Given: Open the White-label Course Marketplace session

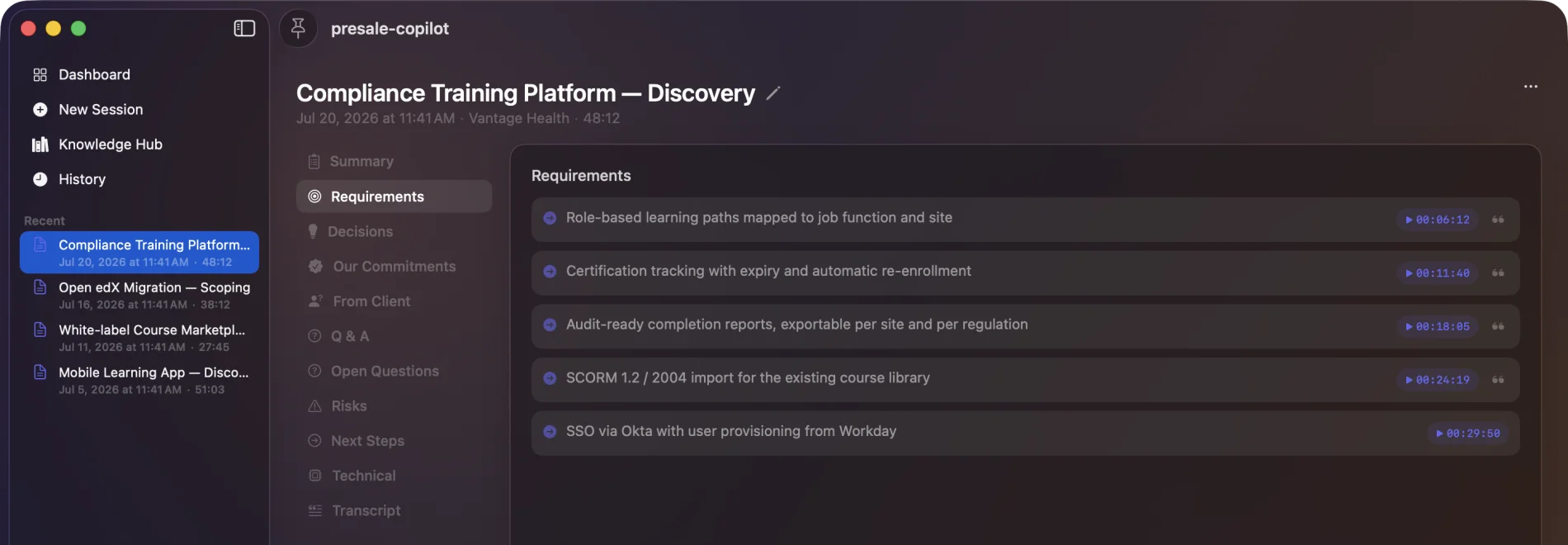Looking at the screenshot, I should (x=139, y=338).
